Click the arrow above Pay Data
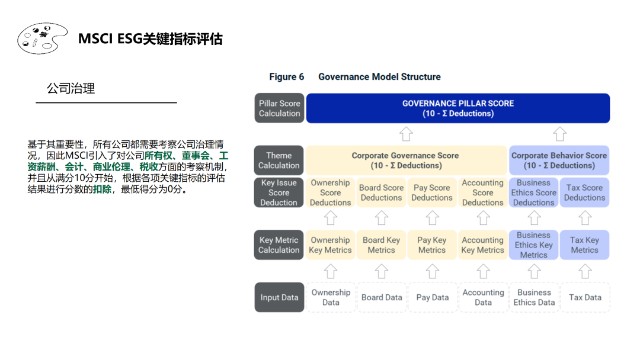 click(x=432, y=271)
